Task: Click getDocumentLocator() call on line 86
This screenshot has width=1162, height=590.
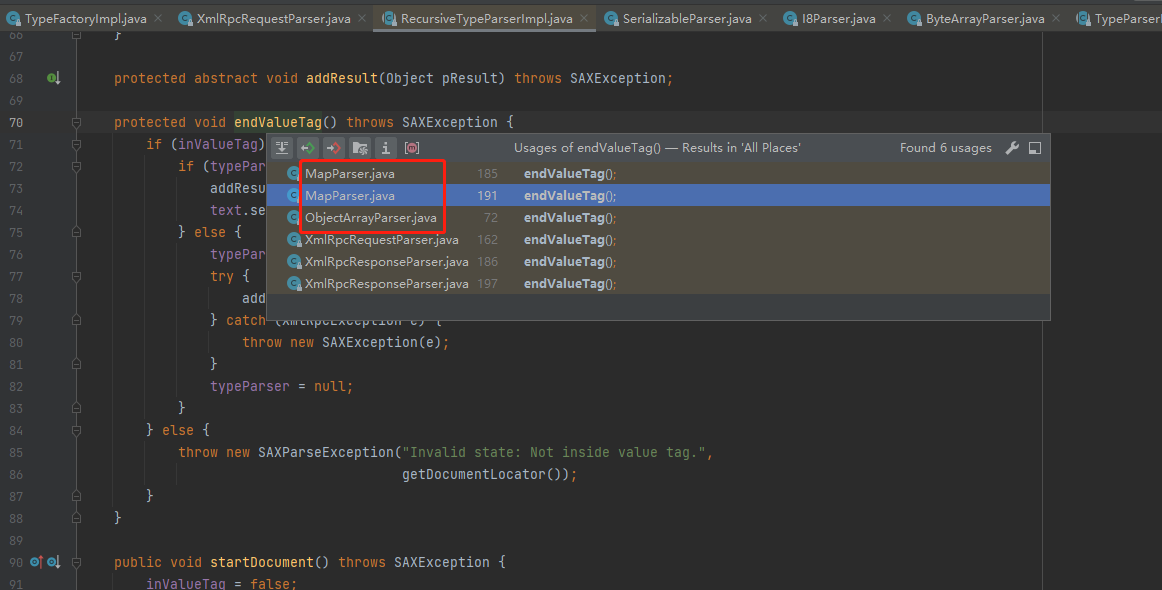Action: tap(485, 474)
